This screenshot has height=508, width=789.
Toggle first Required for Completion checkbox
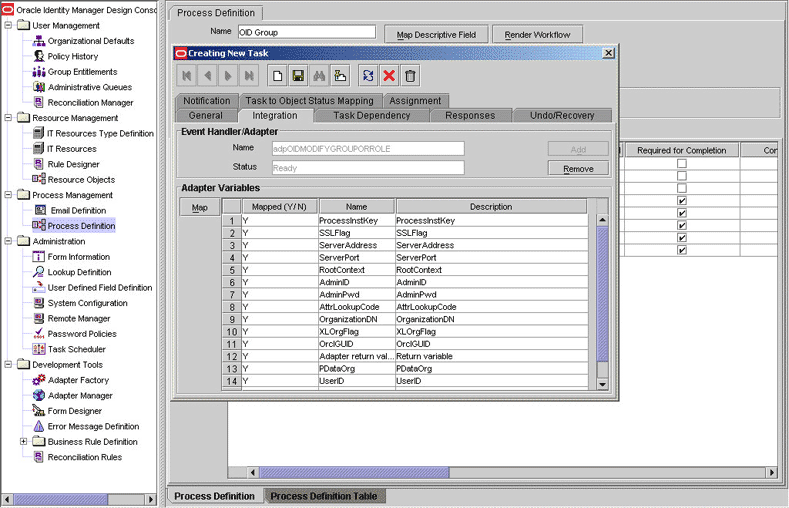(x=682, y=163)
